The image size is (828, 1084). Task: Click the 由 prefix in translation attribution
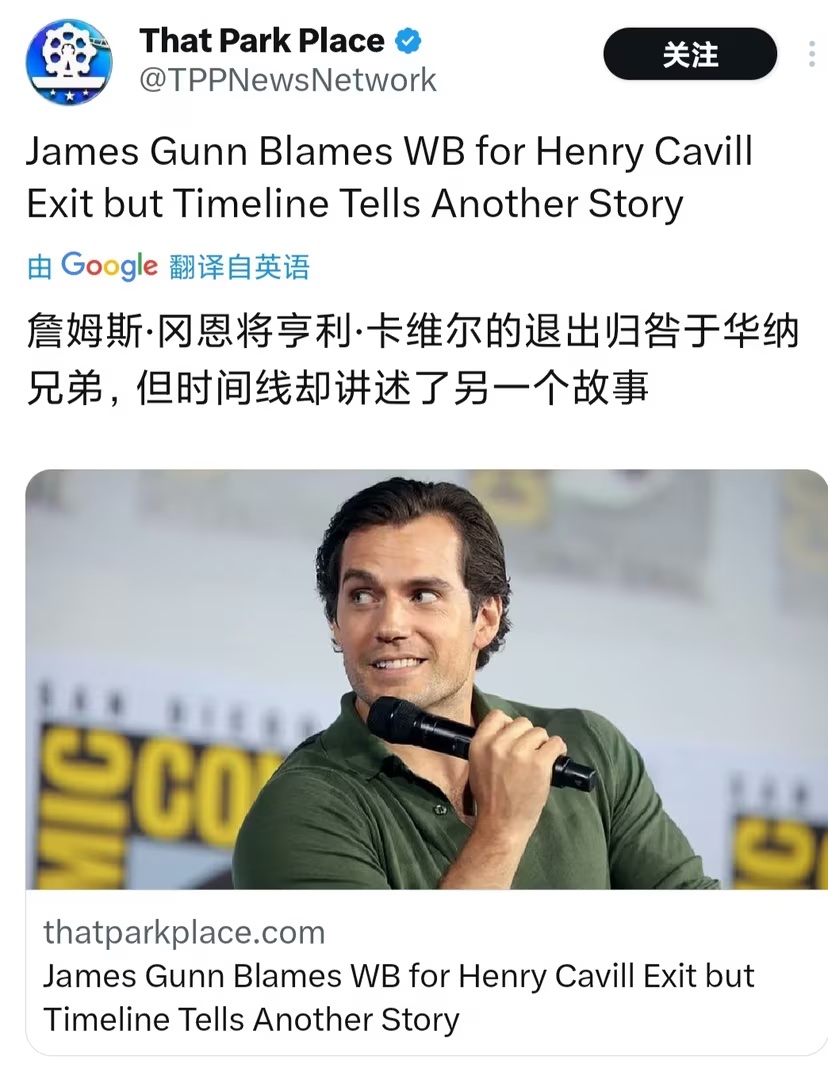point(39,267)
